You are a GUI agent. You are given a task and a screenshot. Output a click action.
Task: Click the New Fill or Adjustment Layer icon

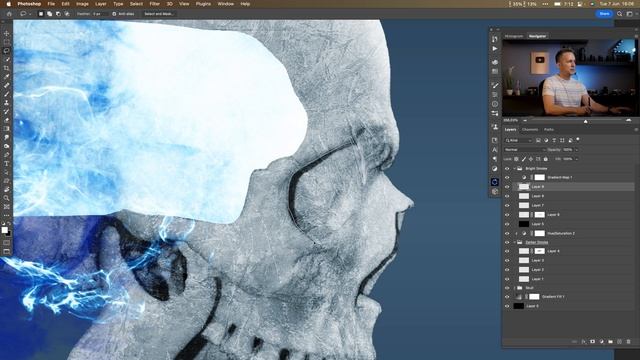[x=601, y=342]
